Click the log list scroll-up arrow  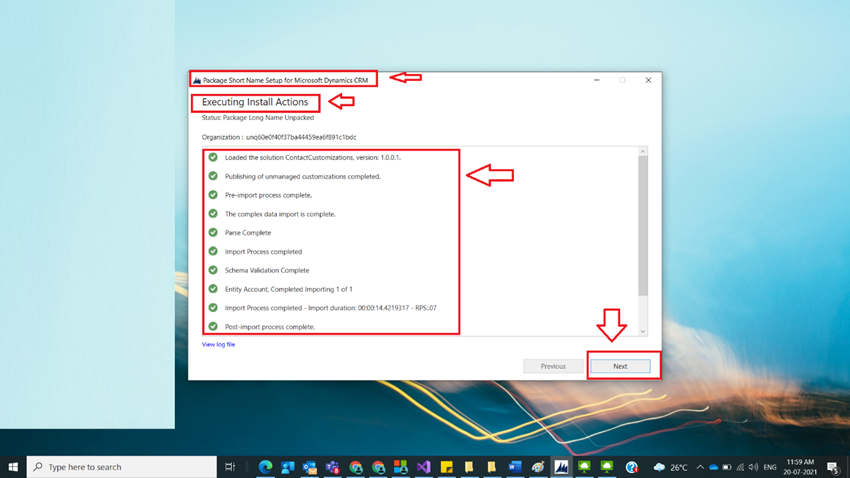pyautogui.click(x=643, y=152)
